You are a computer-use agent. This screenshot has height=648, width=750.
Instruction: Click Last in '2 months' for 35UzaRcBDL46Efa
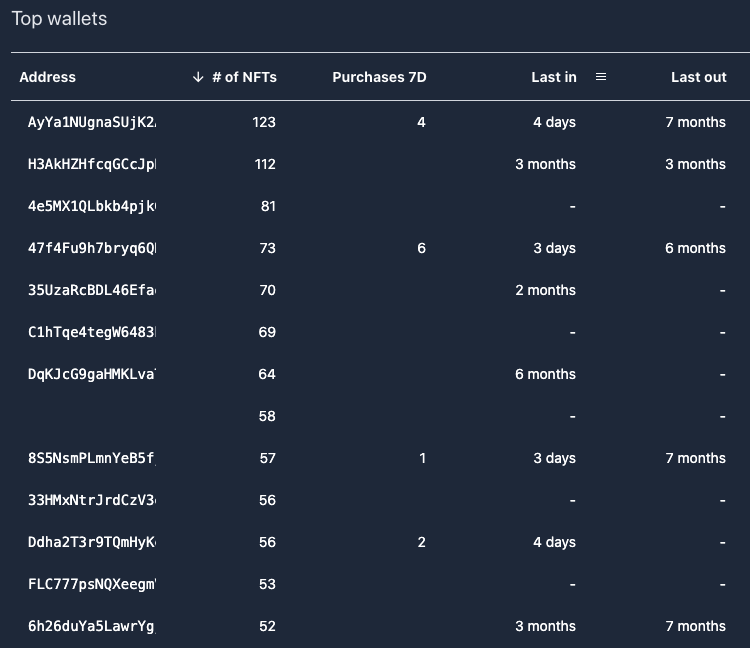coord(545,290)
